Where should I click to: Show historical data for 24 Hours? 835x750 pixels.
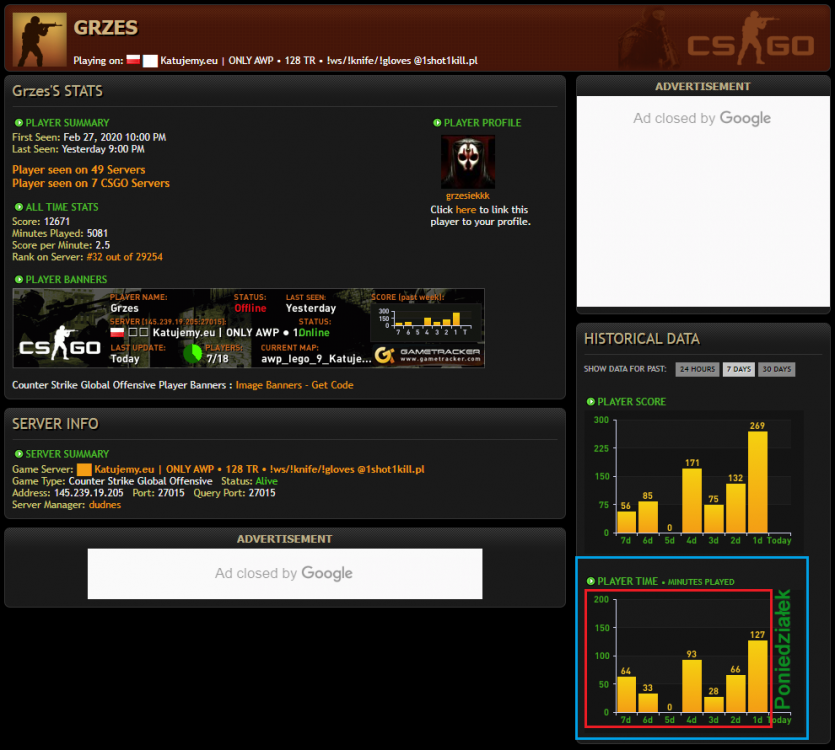point(697,369)
